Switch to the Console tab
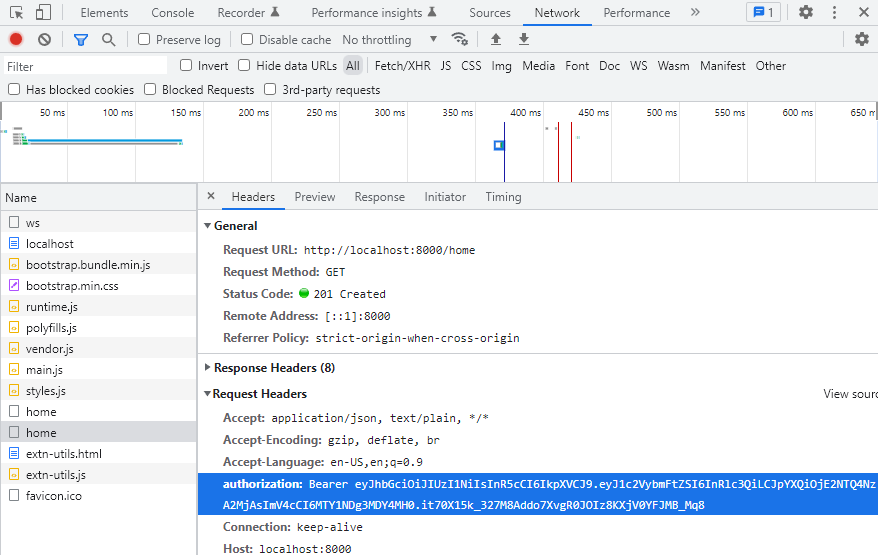The height and width of the screenshot is (555, 878). coord(172,12)
